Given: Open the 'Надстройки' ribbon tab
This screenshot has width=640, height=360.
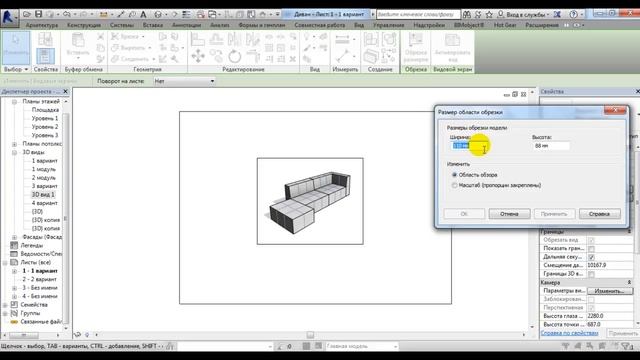Looking at the screenshot, I should (429, 25).
